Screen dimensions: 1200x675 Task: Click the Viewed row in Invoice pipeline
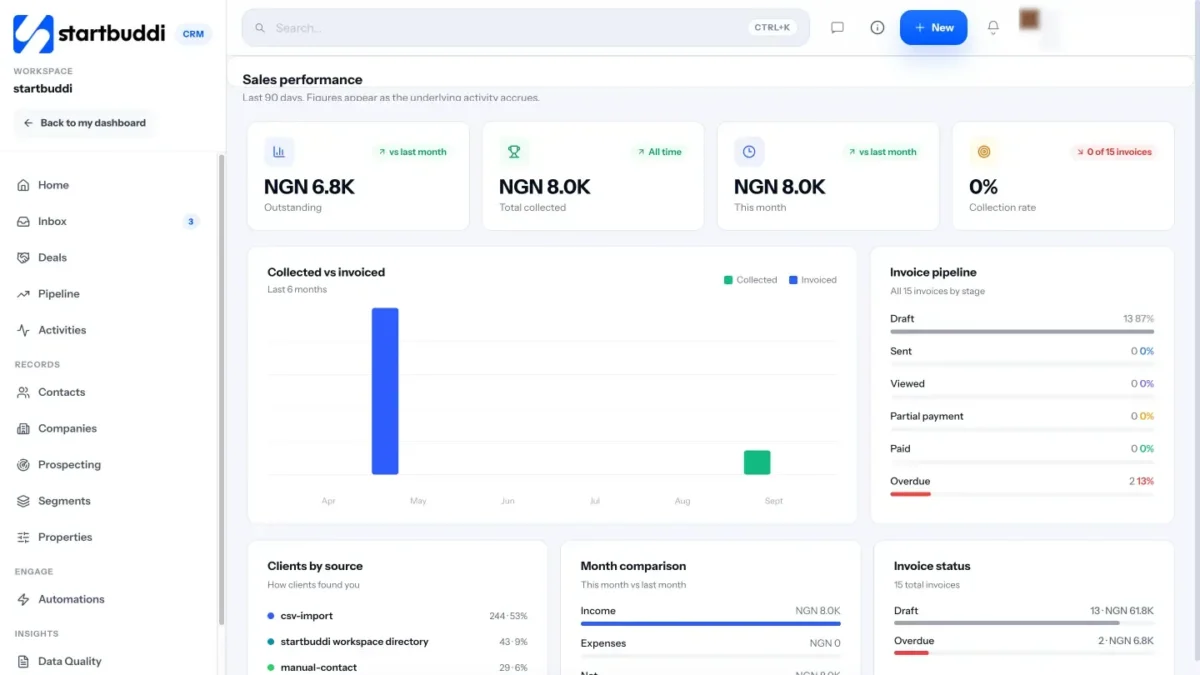(1022, 388)
